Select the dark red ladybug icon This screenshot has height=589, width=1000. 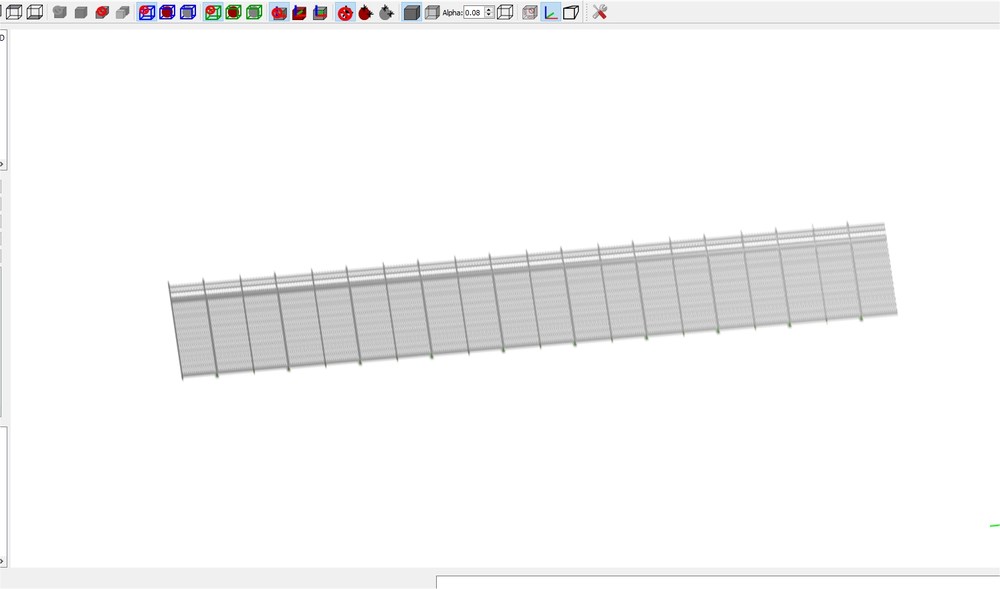365,12
